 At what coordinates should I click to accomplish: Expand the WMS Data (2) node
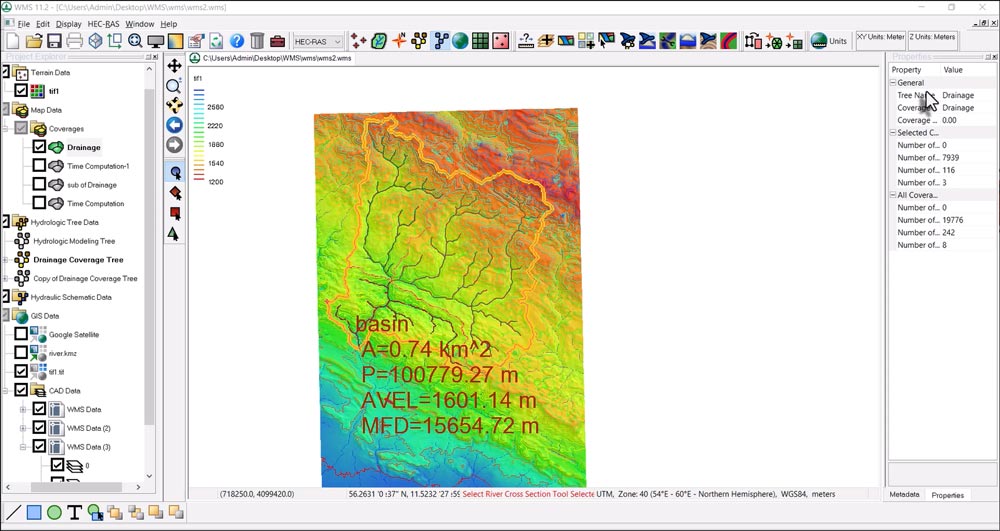22,428
